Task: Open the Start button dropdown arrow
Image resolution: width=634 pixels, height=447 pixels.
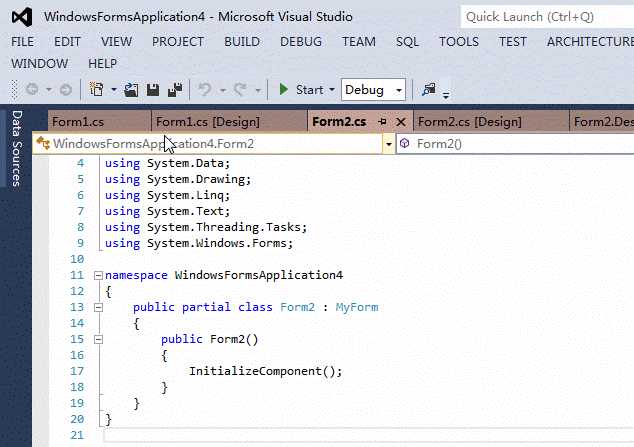Action: point(332,90)
